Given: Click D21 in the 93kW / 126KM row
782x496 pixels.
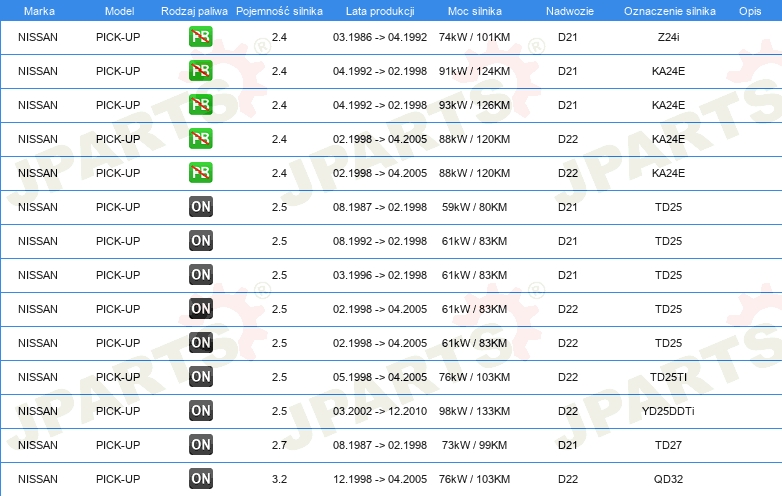Looking at the screenshot, I should pos(568,105).
